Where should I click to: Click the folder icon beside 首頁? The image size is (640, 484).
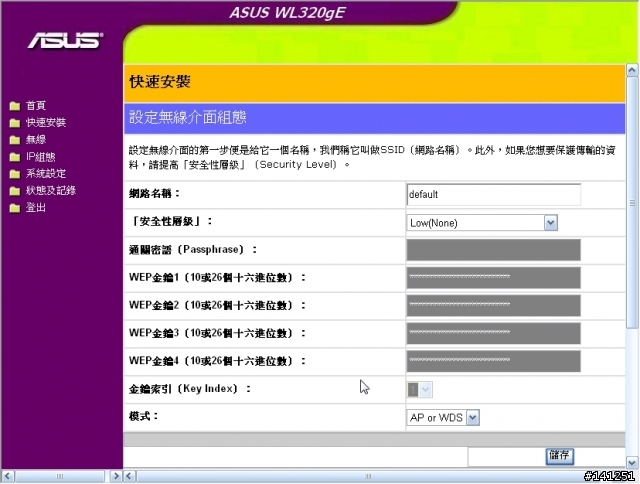15,106
